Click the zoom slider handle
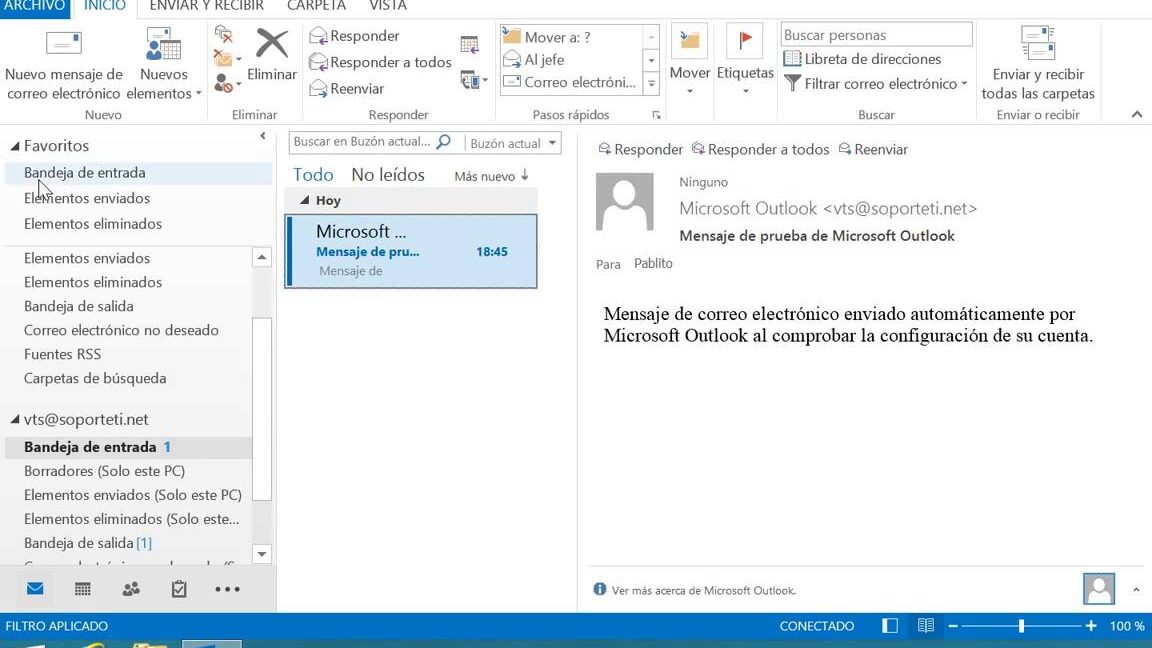 [x=1021, y=626]
